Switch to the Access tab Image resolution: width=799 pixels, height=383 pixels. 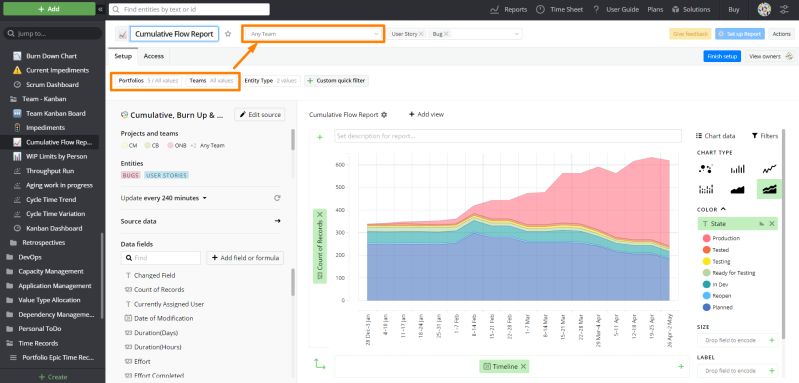point(153,56)
